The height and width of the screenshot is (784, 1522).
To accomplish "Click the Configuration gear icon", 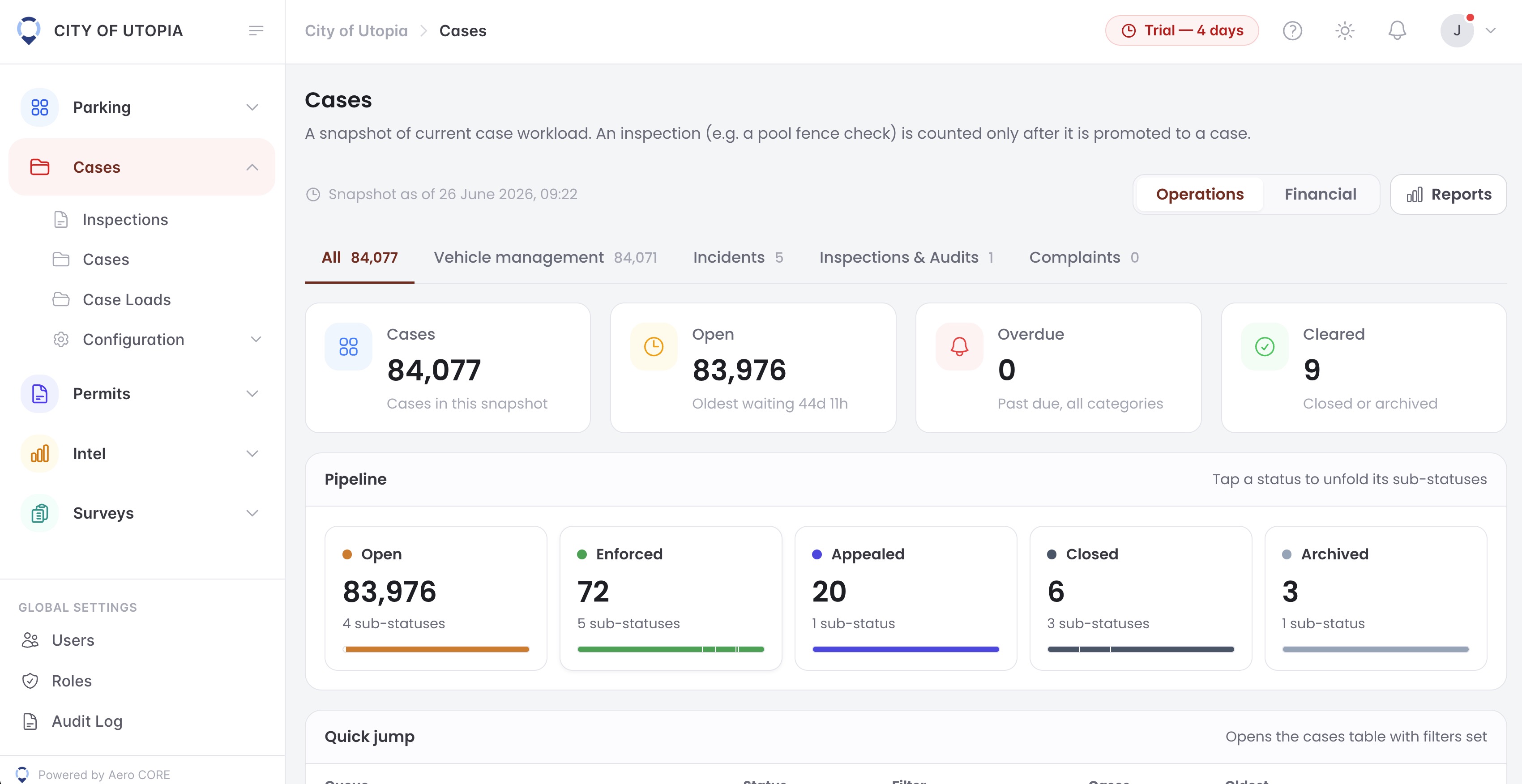I will tap(61, 340).
